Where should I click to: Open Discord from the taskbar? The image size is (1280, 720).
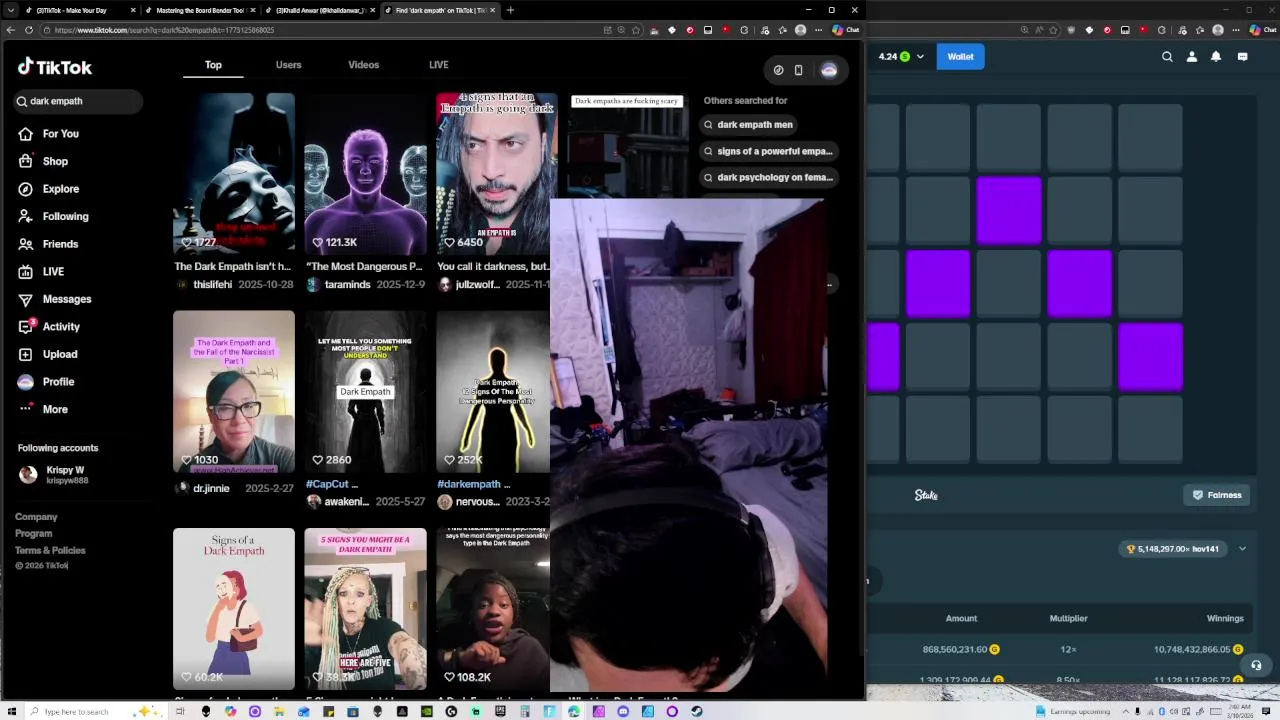(623, 712)
